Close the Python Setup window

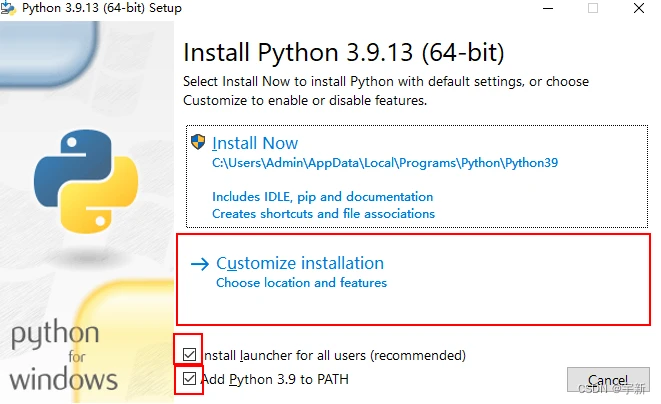(638, 8)
